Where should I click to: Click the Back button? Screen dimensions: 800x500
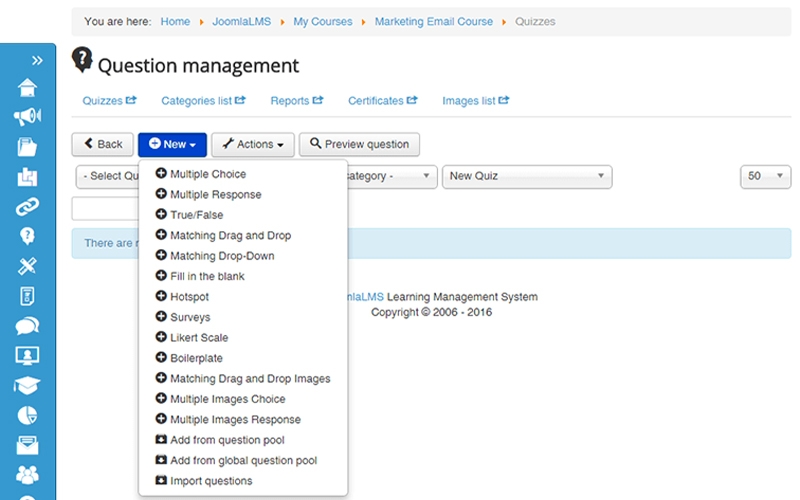pyautogui.click(x=103, y=144)
